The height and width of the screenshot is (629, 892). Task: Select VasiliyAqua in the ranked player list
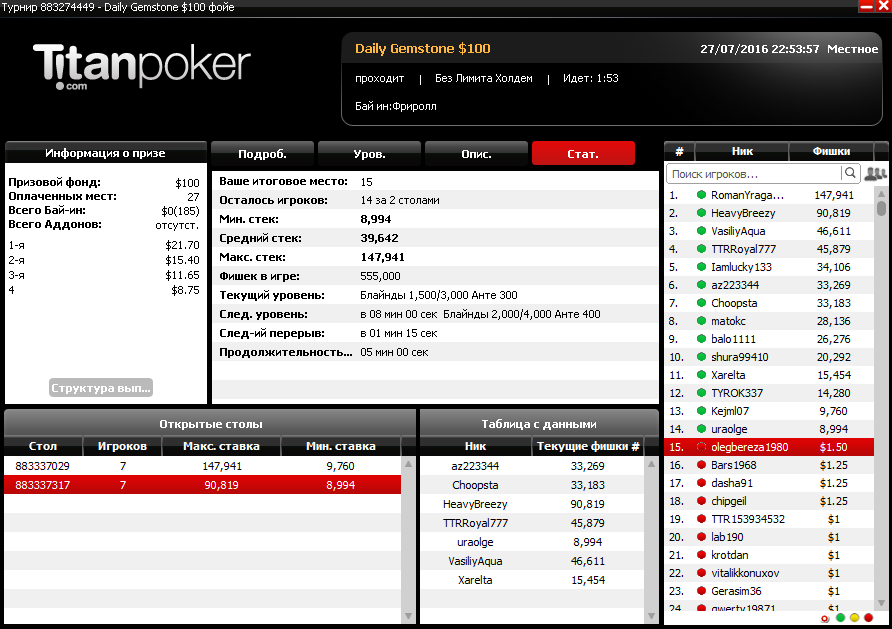tap(769, 231)
